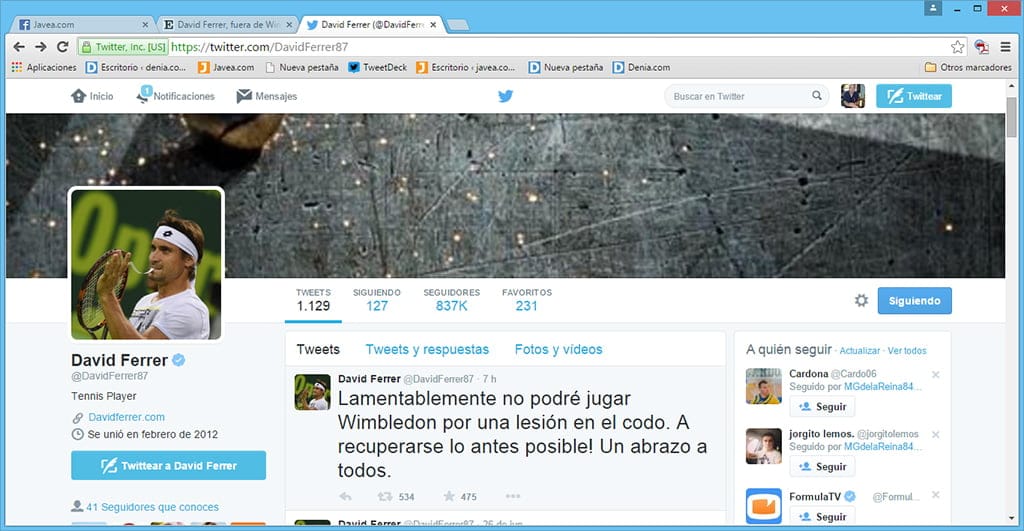Open 41 Seguidores que conoces link

pos(152,507)
